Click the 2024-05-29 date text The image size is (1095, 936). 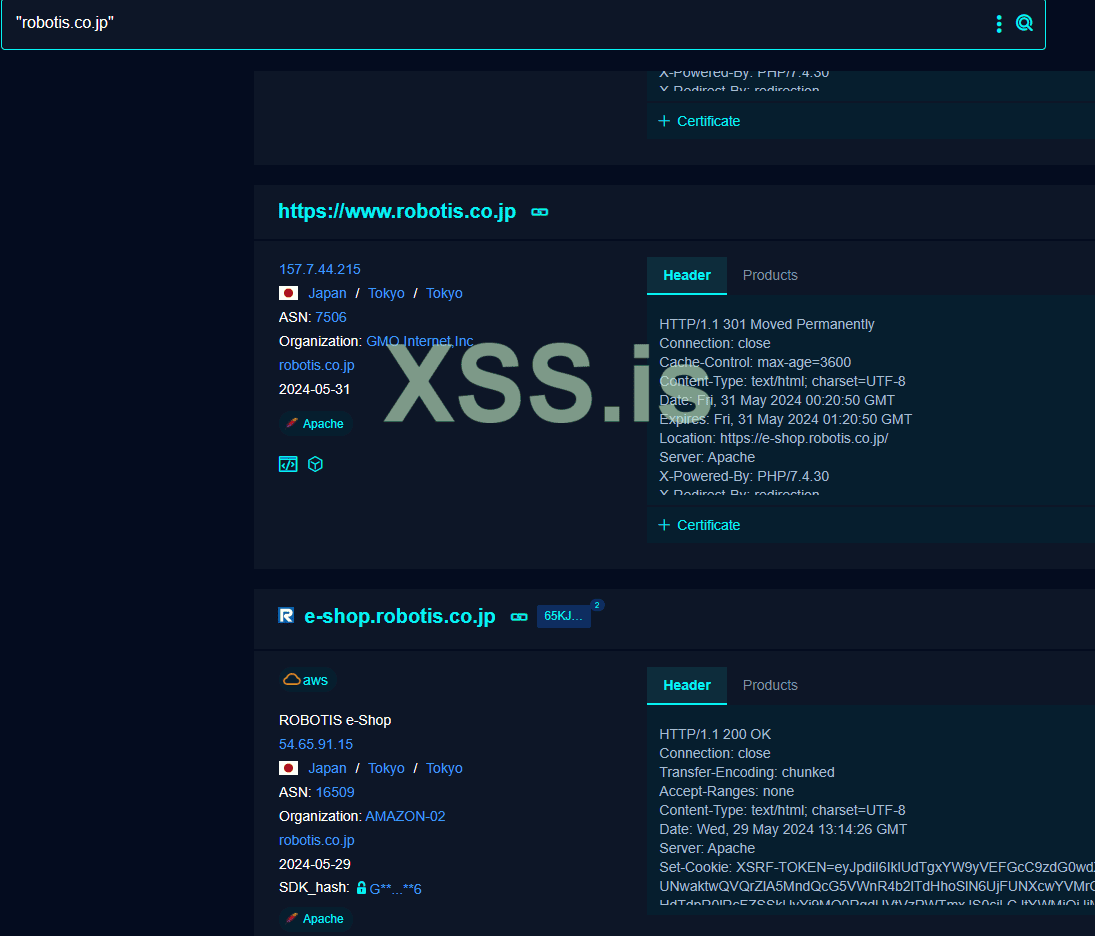[x=314, y=864]
